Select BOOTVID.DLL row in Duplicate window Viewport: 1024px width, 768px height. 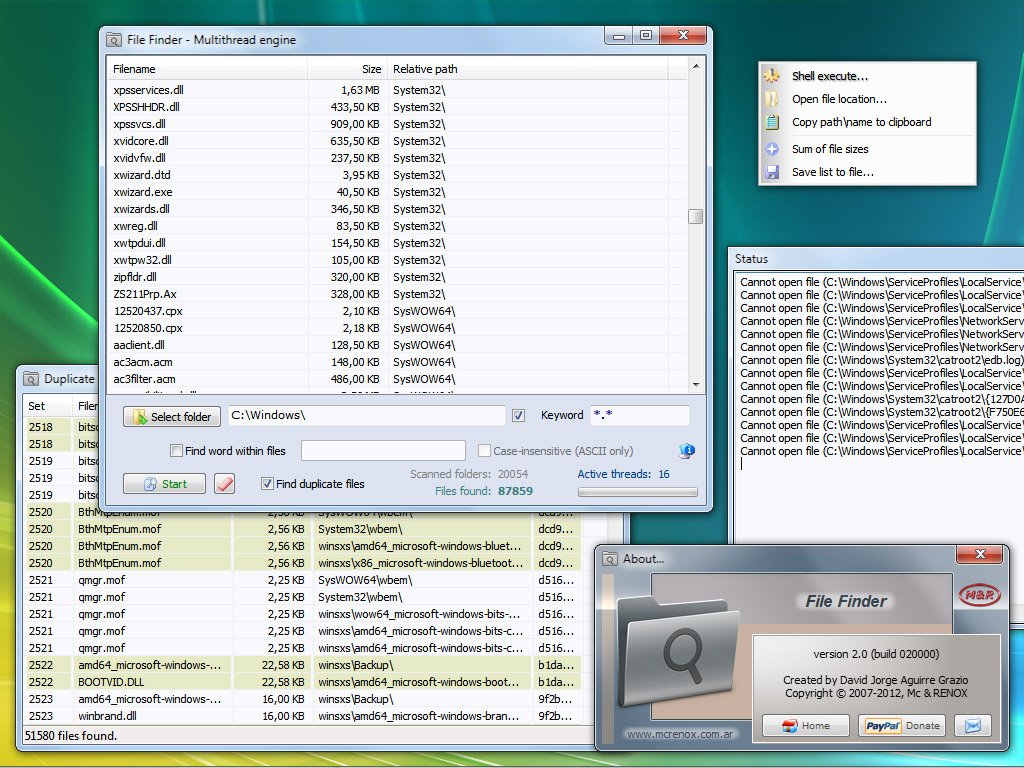[302, 682]
